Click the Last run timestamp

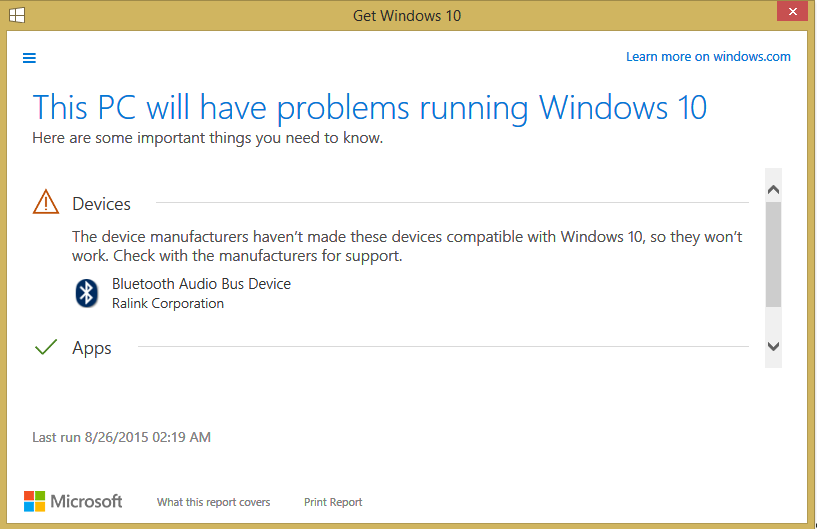pos(121,437)
